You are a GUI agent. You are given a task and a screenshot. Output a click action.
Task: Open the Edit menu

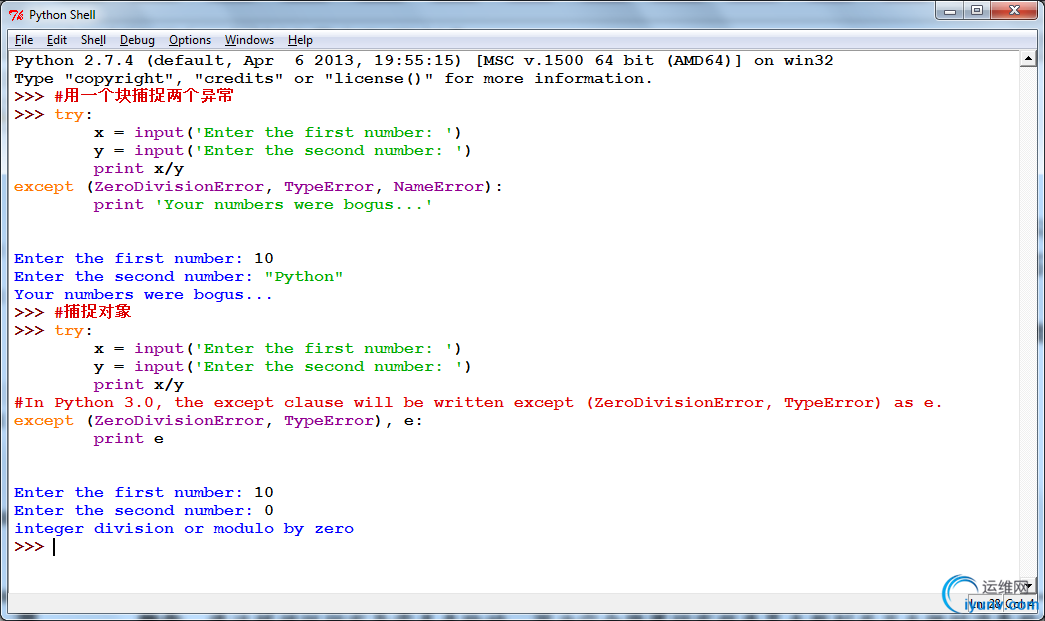pos(57,40)
